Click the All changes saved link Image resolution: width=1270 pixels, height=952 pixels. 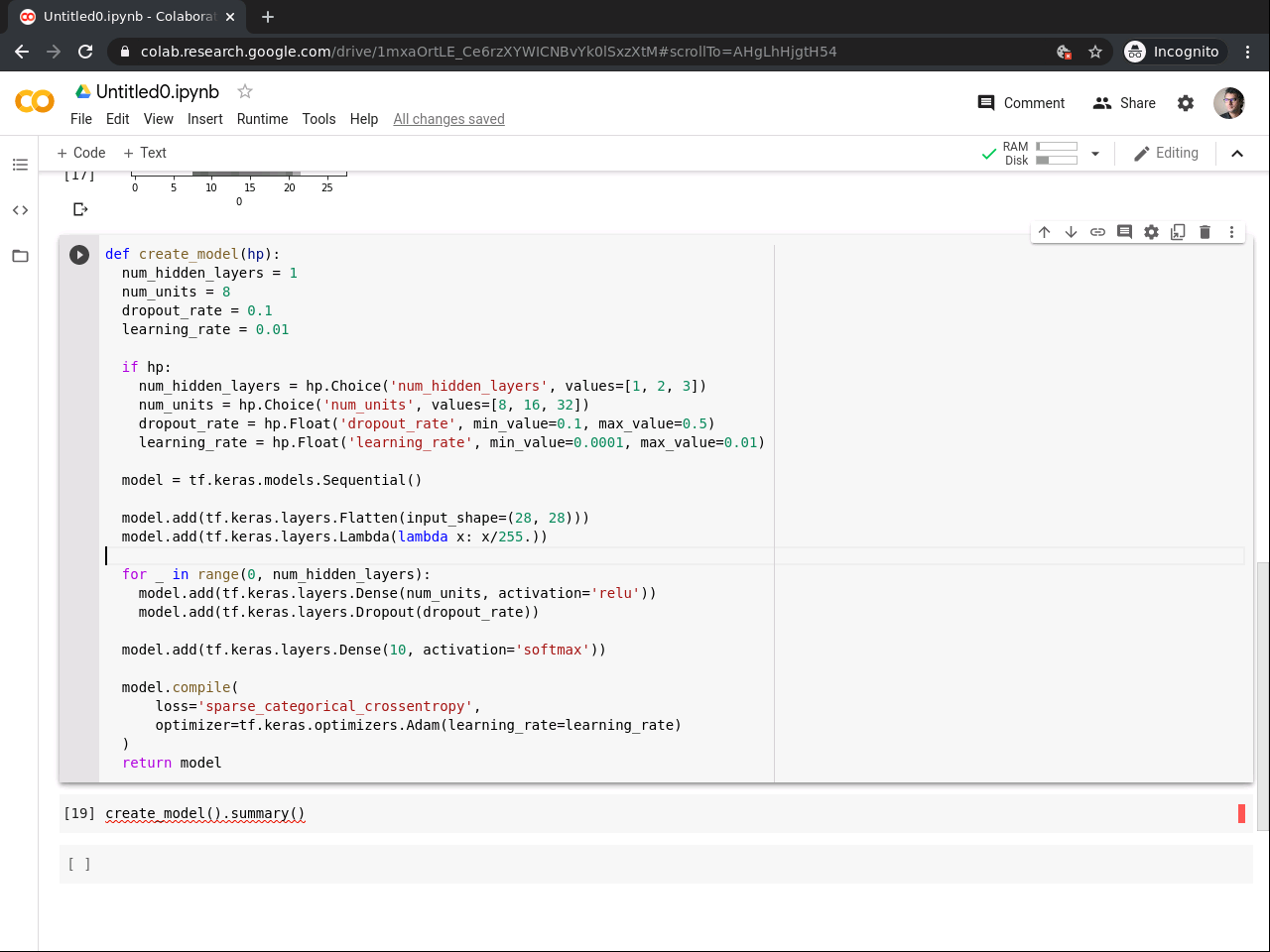pyautogui.click(x=448, y=119)
